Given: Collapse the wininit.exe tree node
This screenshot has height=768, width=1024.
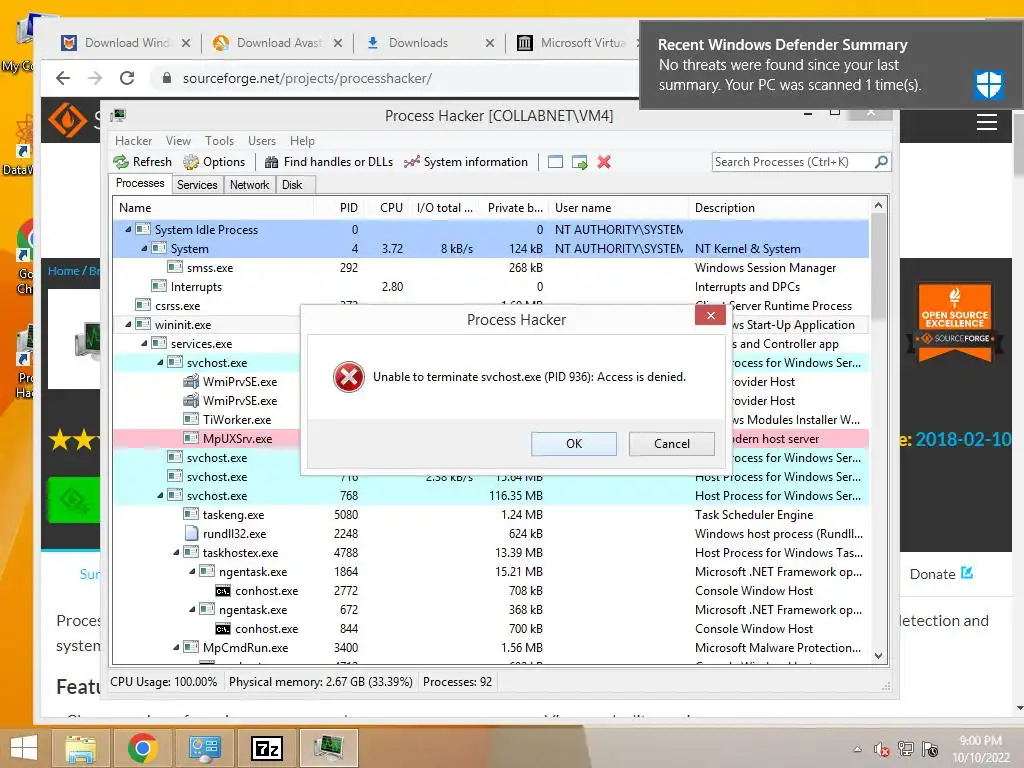Looking at the screenshot, I should pyautogui.click(x=128, y=325).
